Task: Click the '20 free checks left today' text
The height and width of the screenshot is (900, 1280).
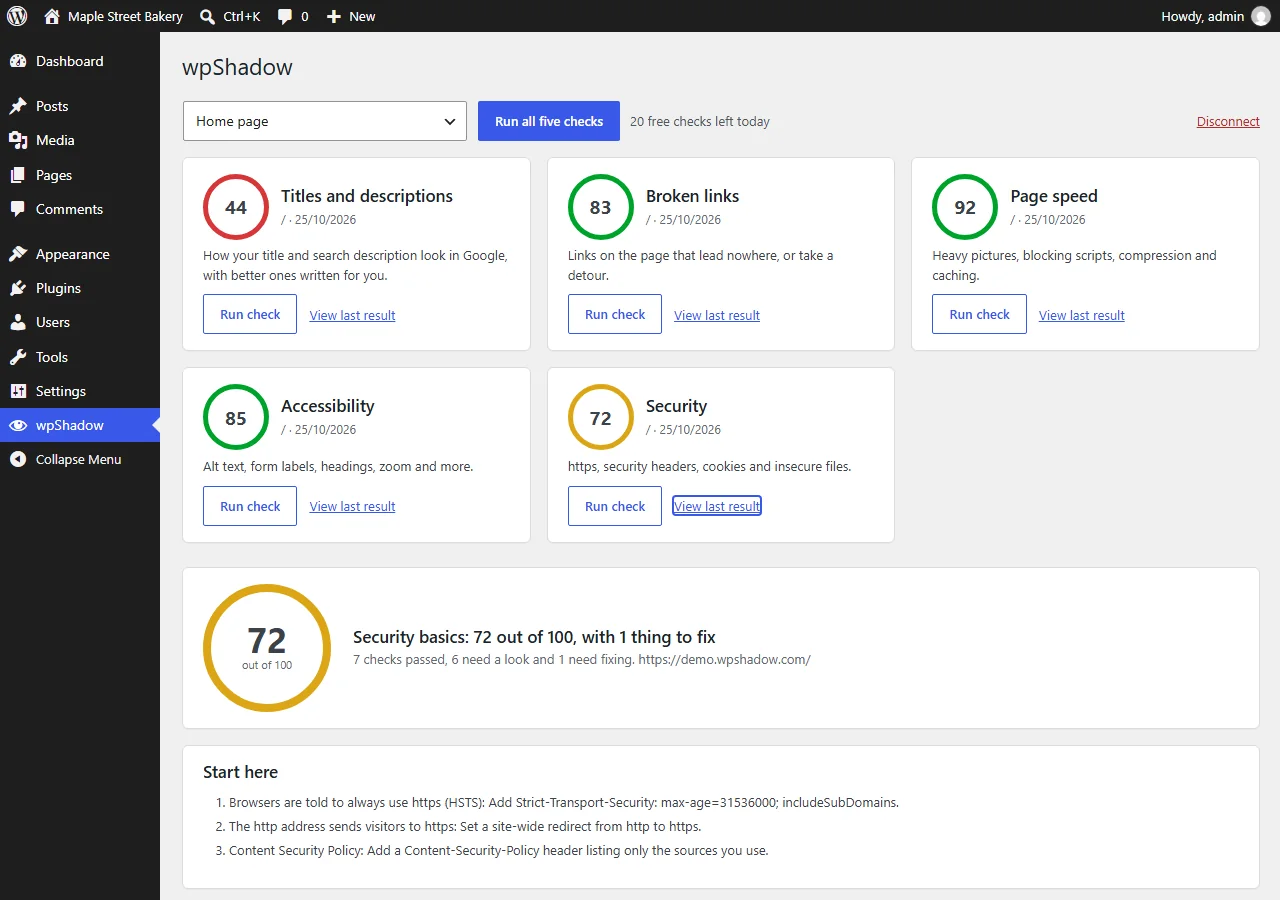Action: [700, 121]
